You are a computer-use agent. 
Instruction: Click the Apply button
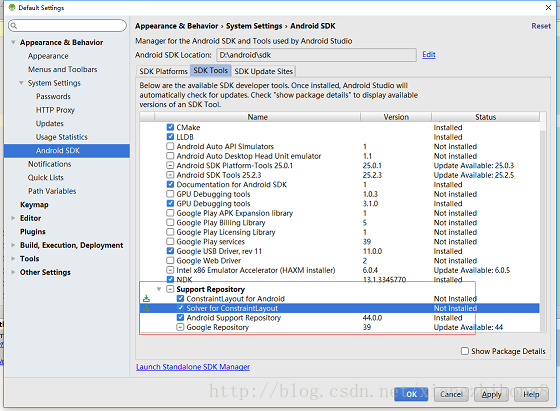pos(491,394)
